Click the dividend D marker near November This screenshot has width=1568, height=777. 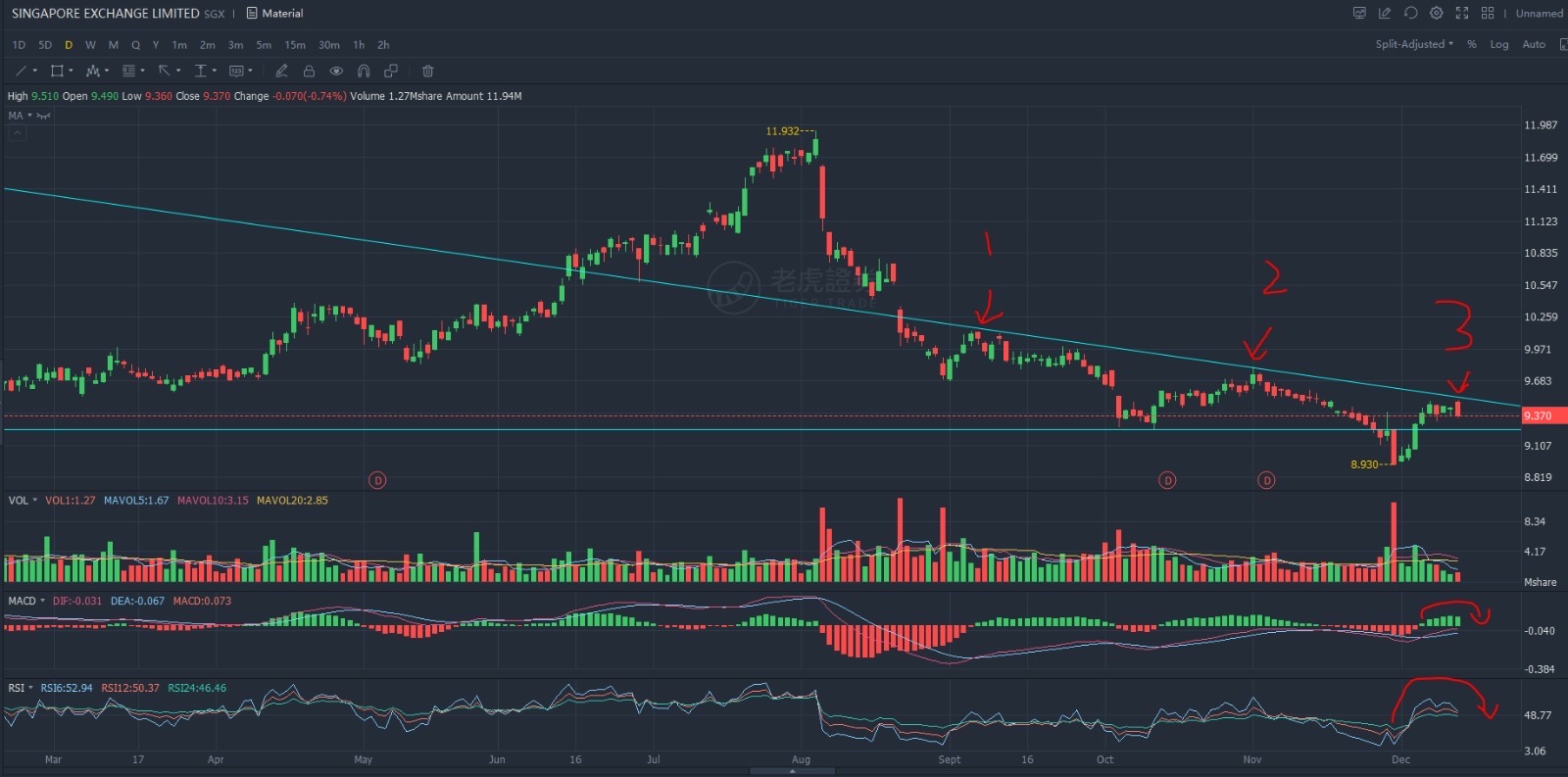[x=1266, y=480]
